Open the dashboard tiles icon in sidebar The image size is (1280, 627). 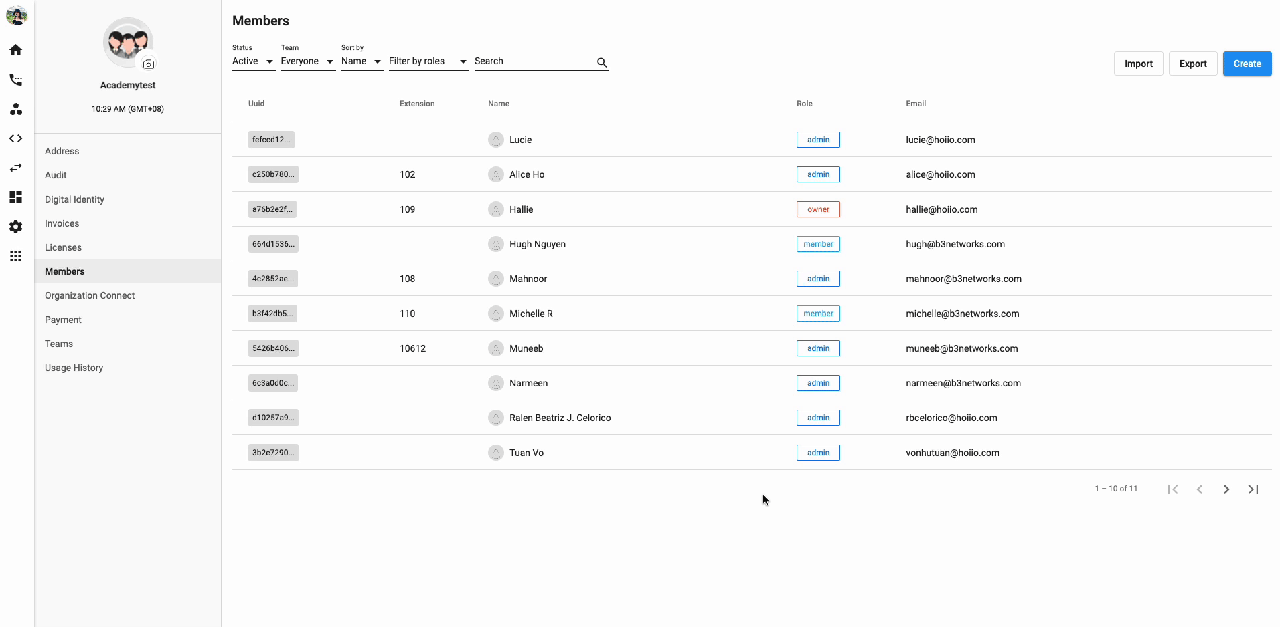click(x=15, y=197)
